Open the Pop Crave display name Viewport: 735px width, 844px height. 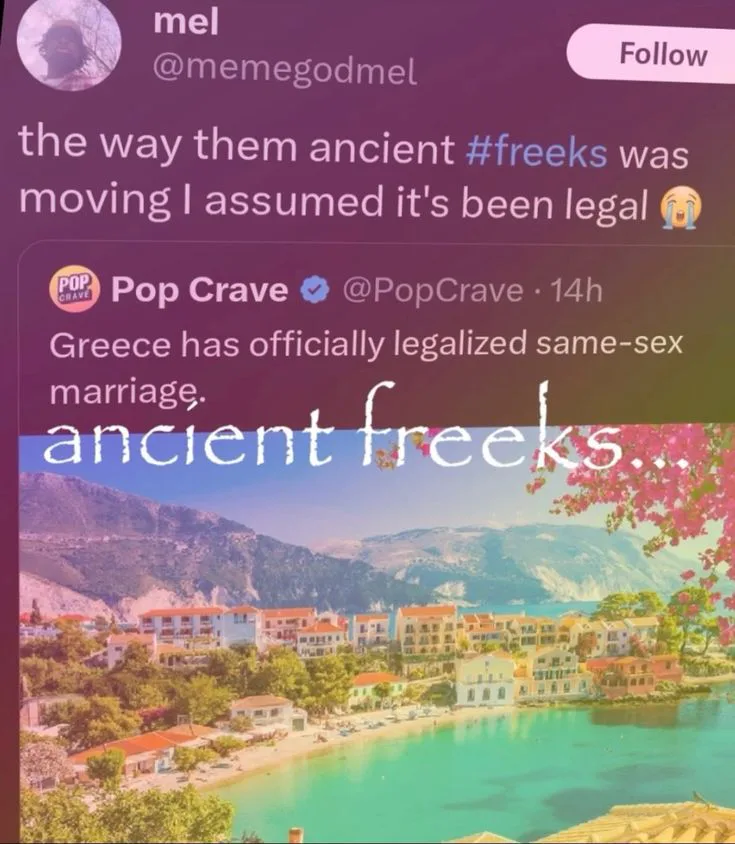coord(199,290)
